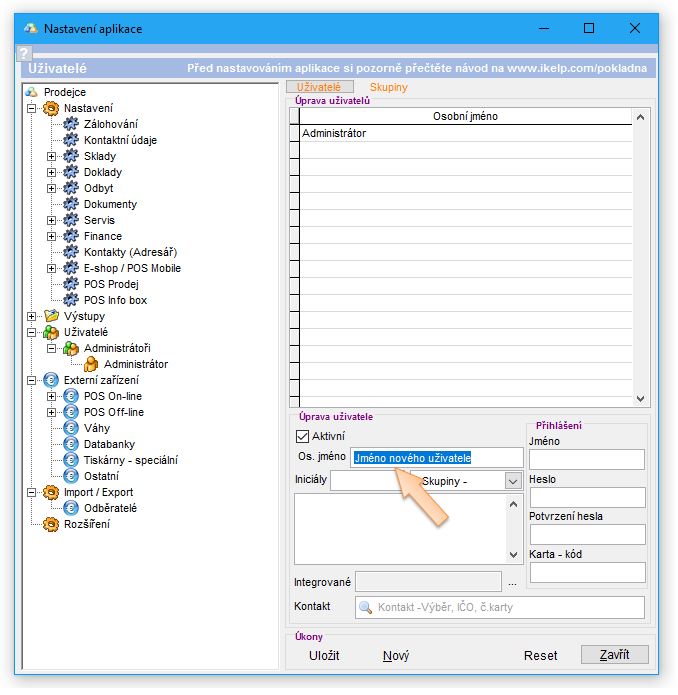Switch to the Uživatelé tab

[318, 88]
